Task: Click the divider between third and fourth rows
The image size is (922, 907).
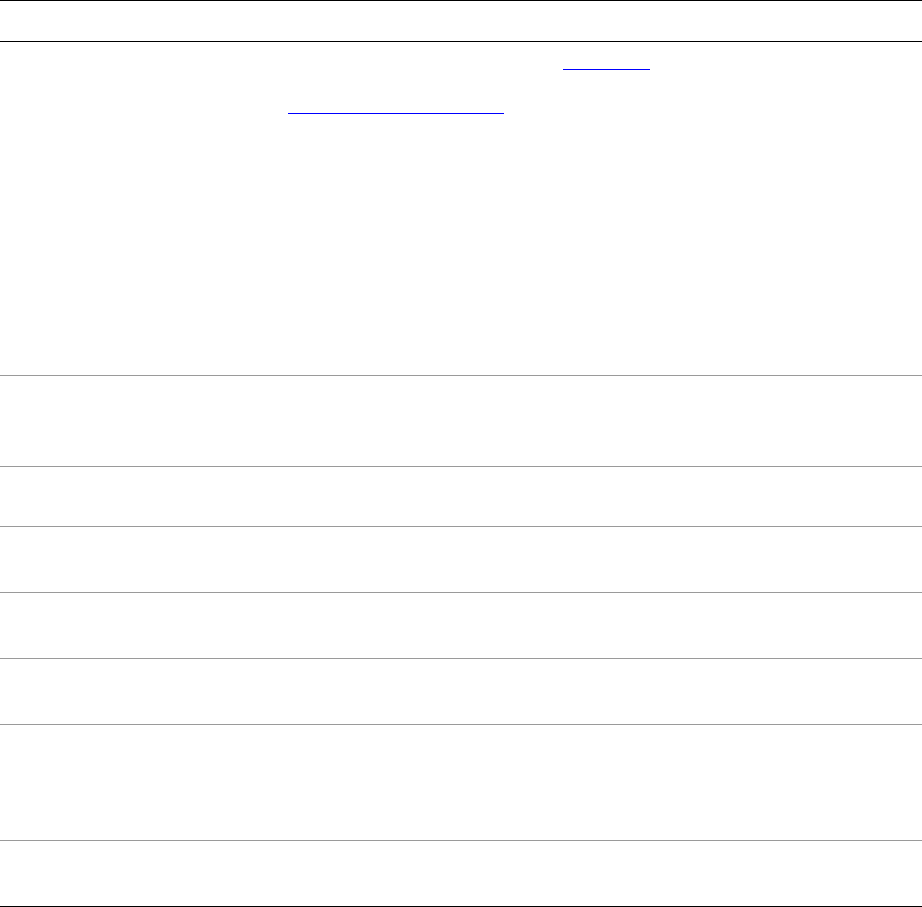Action: click(460, 527)
